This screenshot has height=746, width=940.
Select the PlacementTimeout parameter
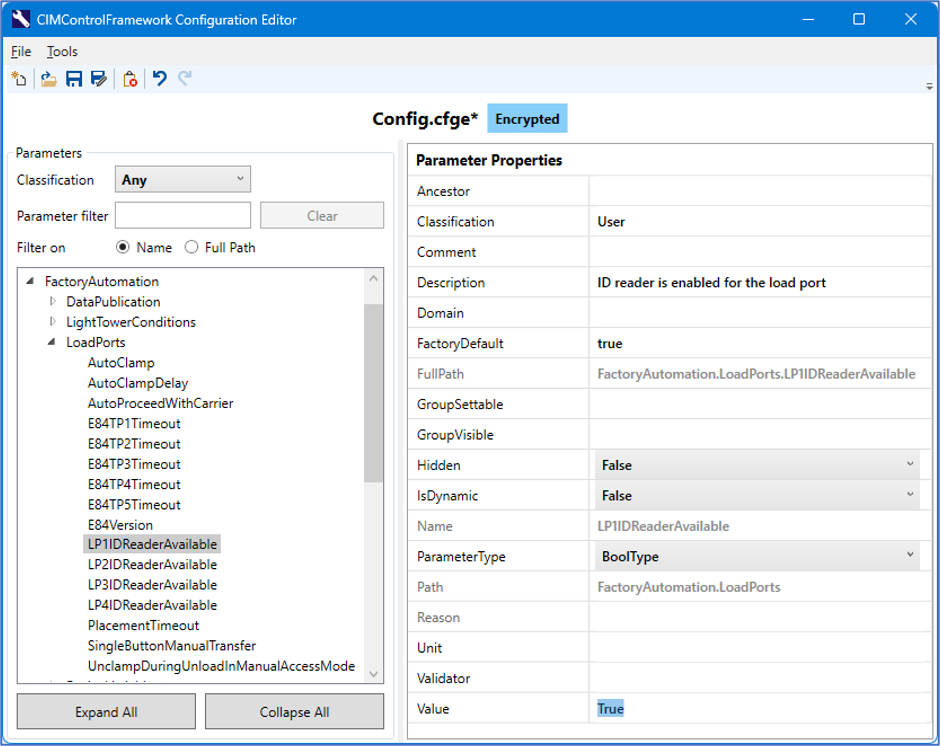click(143, 625)
